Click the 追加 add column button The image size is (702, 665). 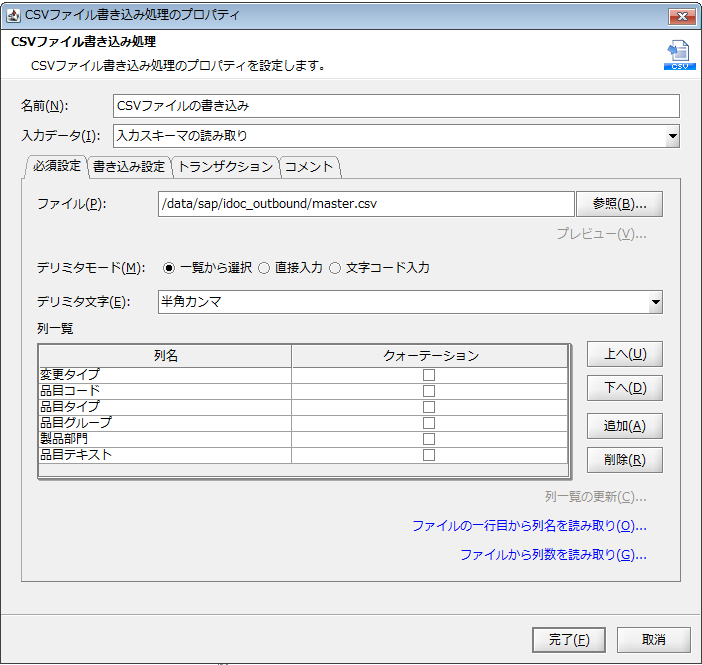[625, 426]
